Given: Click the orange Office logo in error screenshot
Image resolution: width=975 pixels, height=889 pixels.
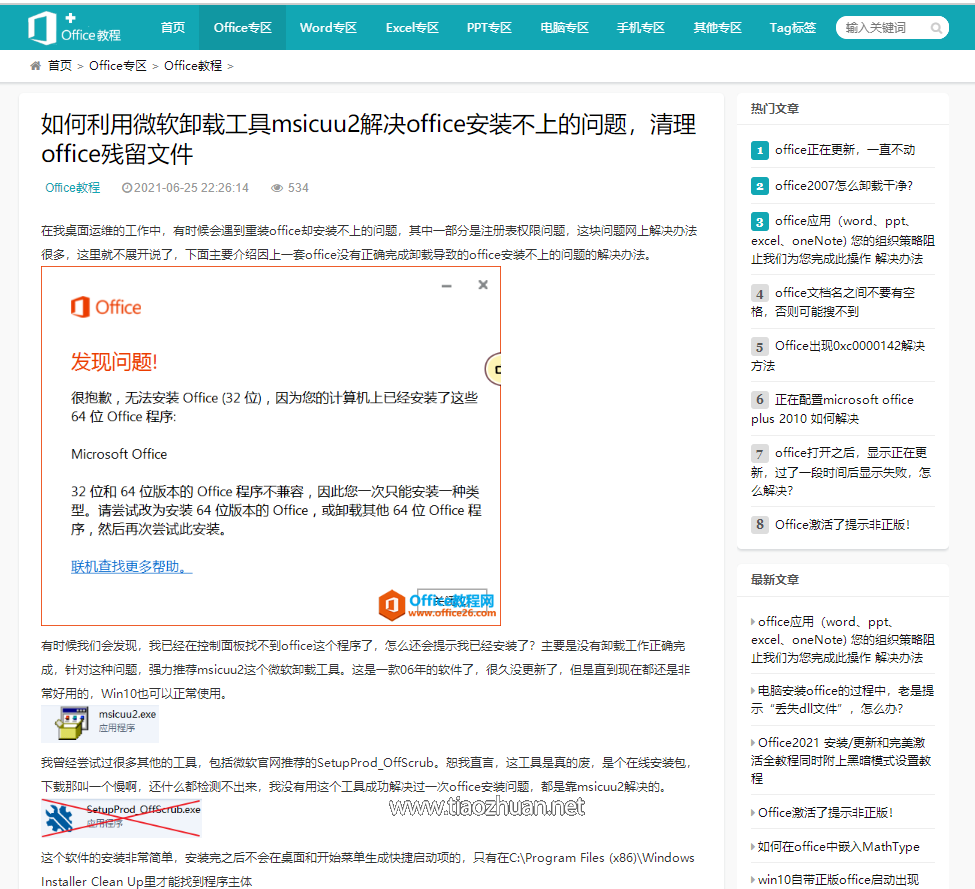Looking at the screenshot, I should (106, 307).
